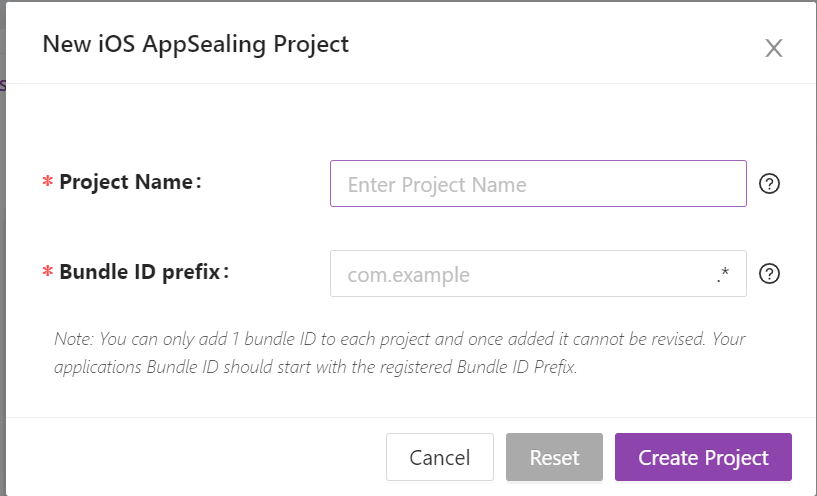Submit with the Create Project button
The width and height of the screenshot is (817, 496).
(x=703, y=457)
